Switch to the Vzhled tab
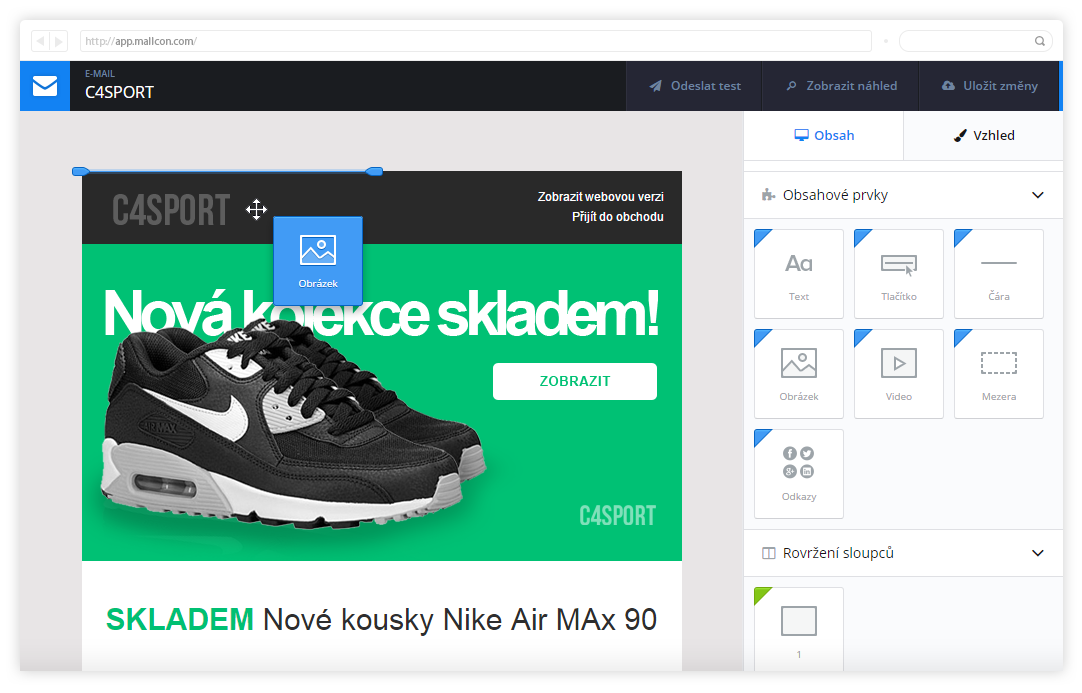 click(x=983, y=135)
